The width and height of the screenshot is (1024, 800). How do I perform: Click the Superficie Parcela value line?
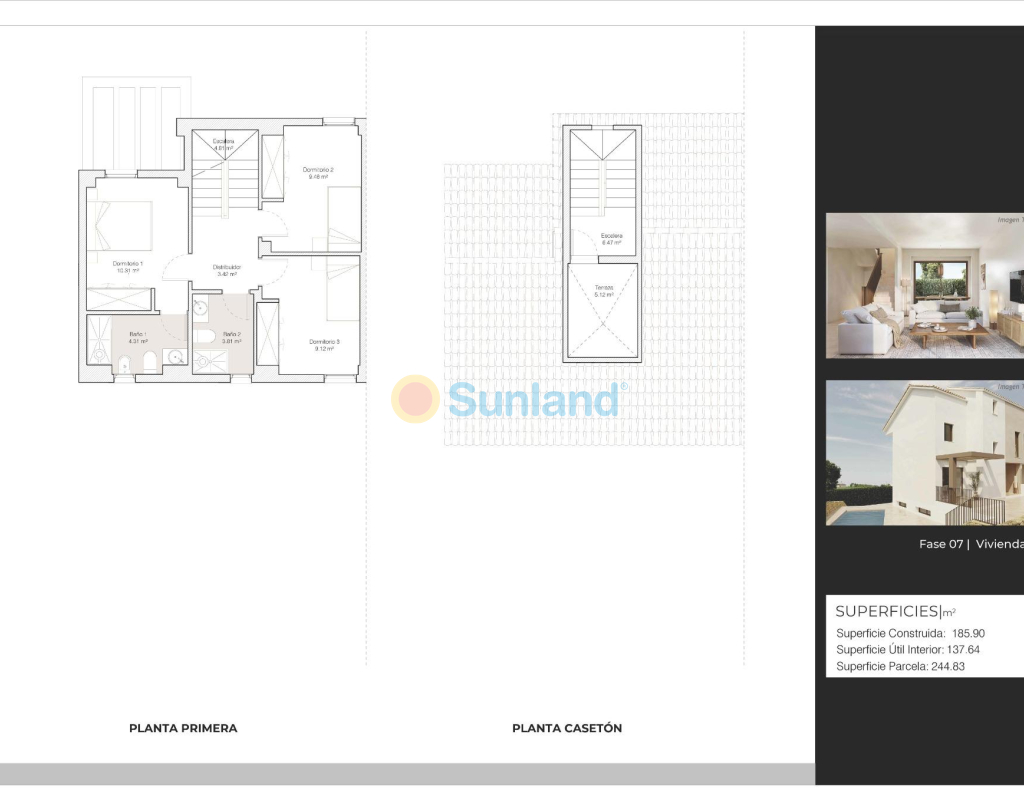tap(900, 666)
